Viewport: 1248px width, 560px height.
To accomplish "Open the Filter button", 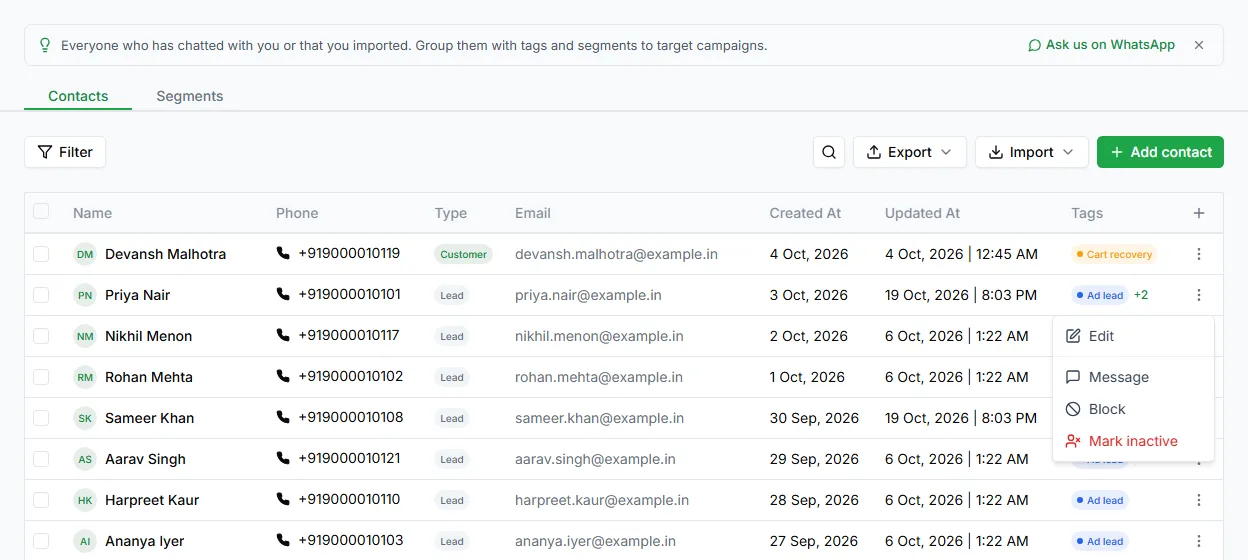I will pos(65,152).
